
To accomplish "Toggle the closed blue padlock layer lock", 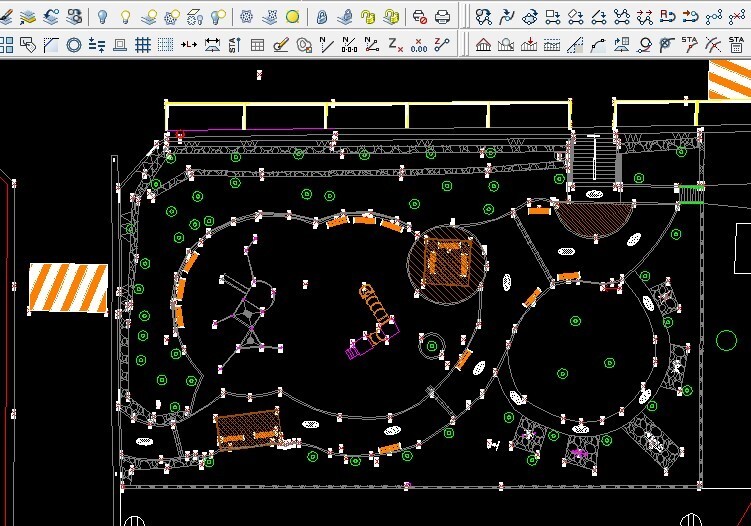I will click(321, 17).
